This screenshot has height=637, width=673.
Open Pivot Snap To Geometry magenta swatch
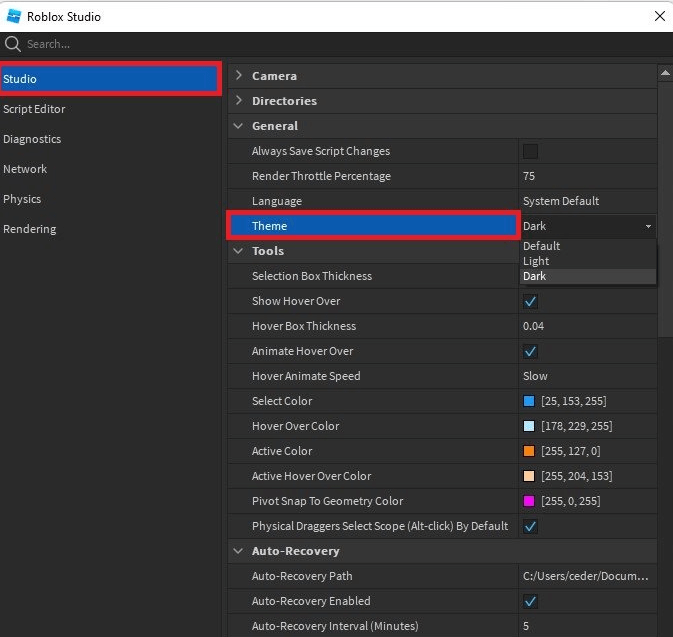529,501
